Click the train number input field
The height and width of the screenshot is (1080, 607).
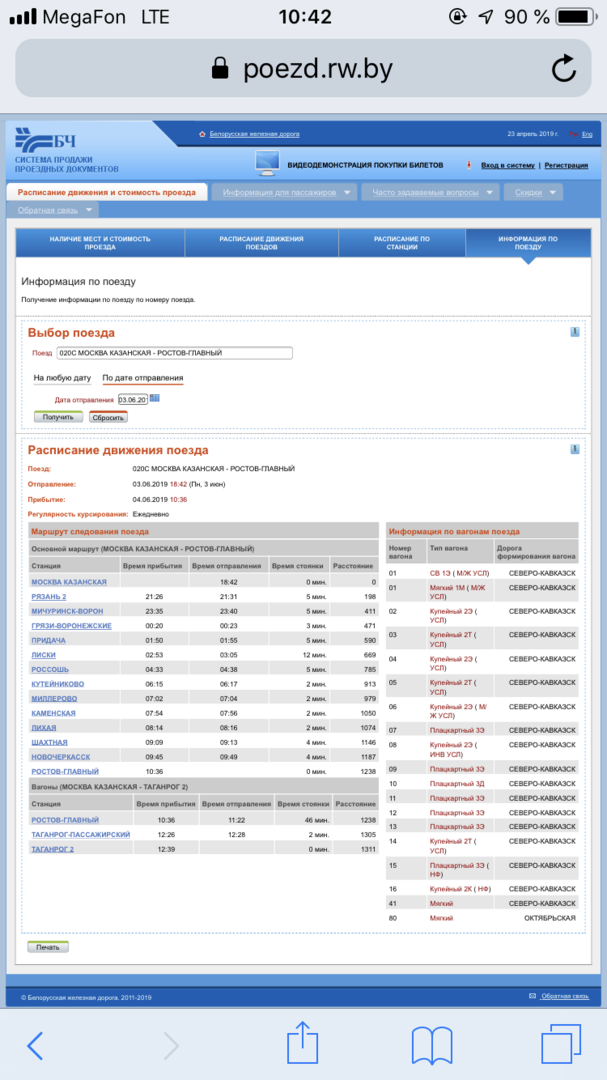pos(174,353)
